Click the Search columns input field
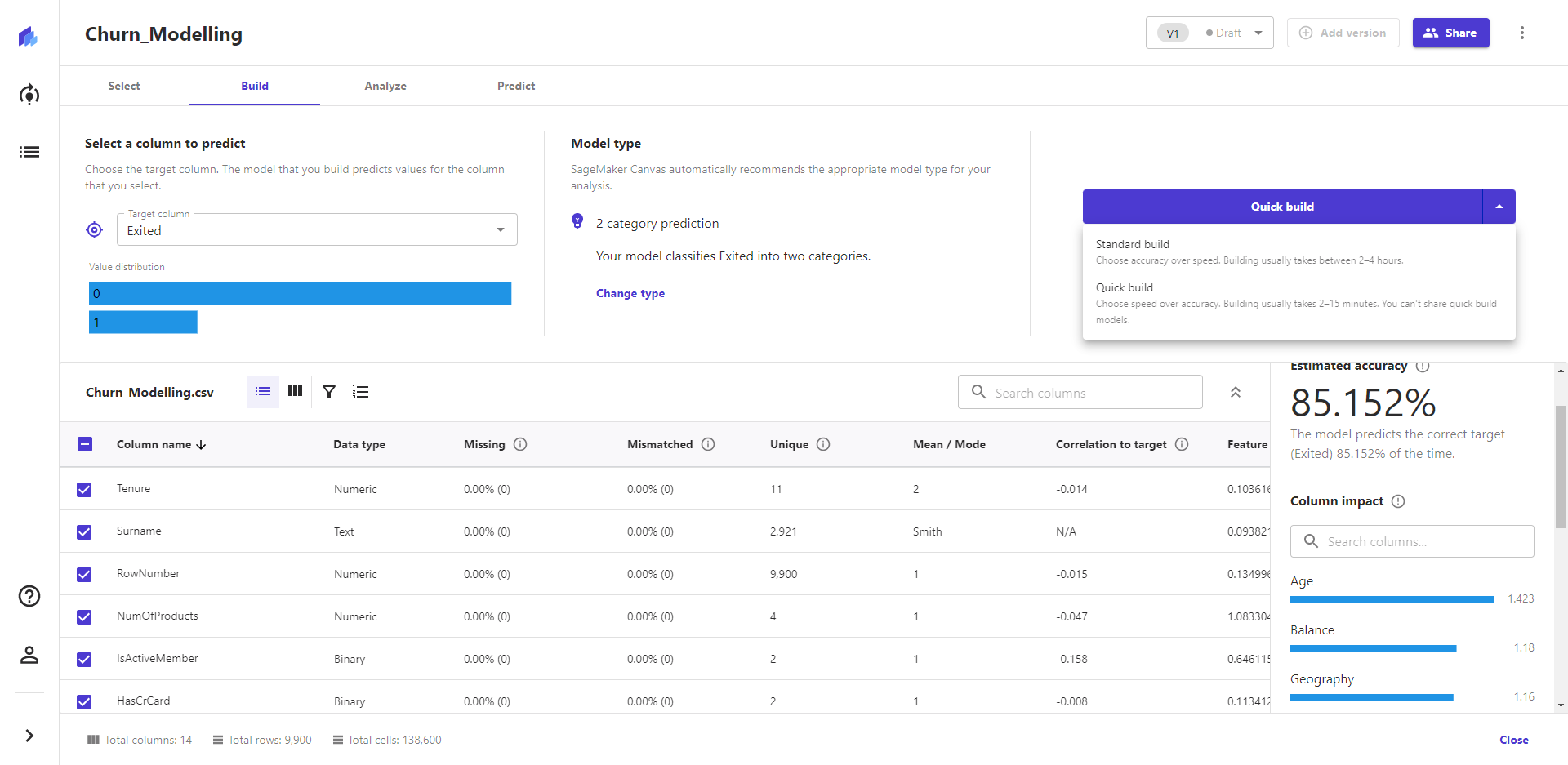This screenshot has width=1568, height=765. (x=1080, y=393)
